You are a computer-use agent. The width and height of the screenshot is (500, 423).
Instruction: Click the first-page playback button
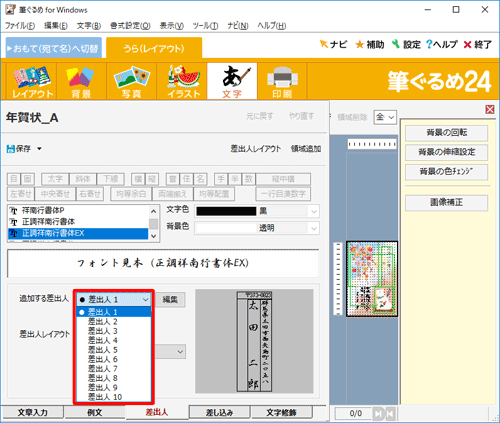point(390,414)
